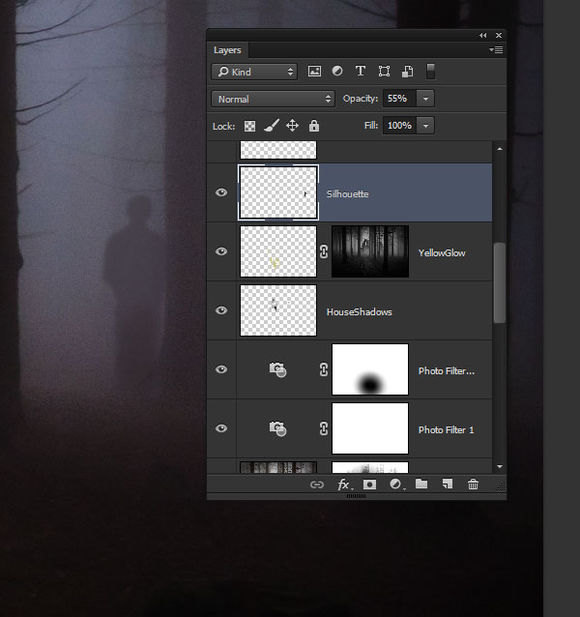Select the Layers panel tab

[227, 50]
